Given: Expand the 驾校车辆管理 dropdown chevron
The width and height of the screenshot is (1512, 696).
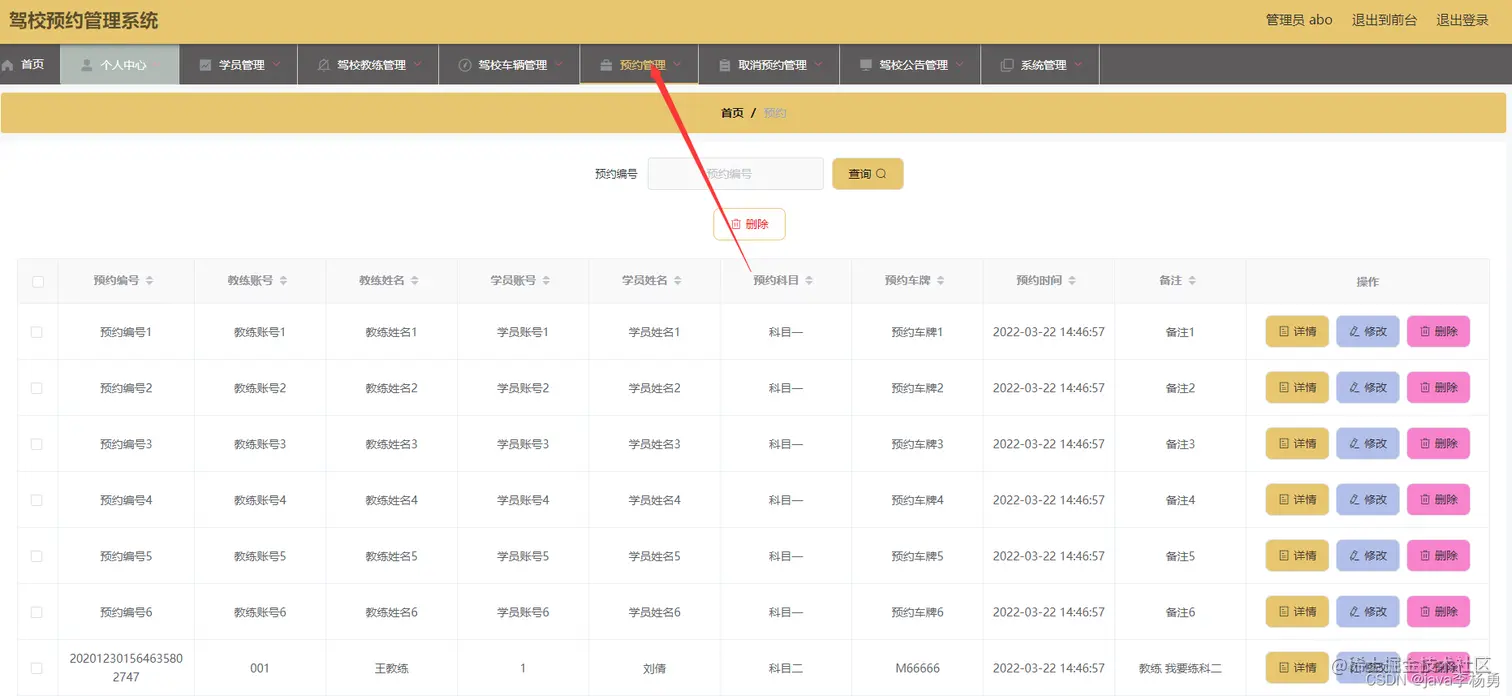Looking at the screenshot, I should pos(558,65).
